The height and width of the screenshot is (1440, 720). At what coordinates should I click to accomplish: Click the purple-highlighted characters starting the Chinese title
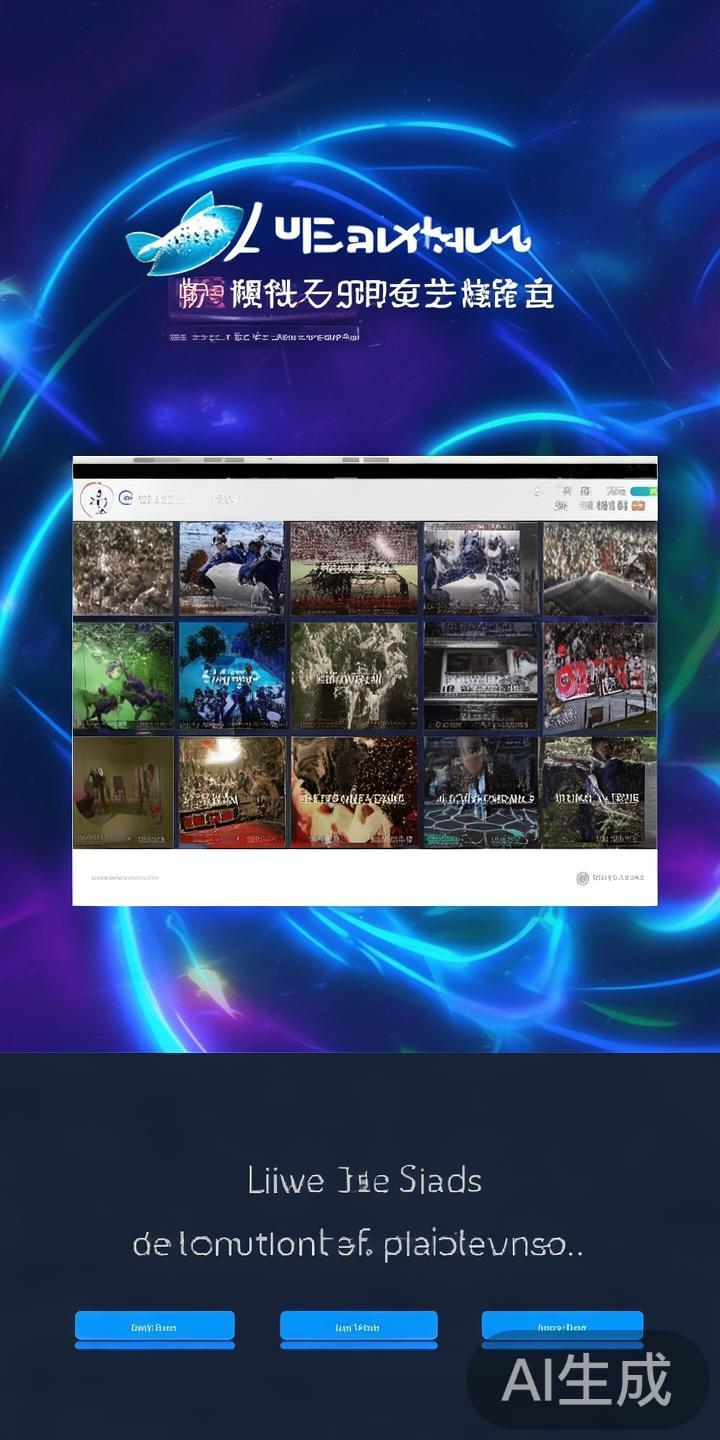click(197, 295)
